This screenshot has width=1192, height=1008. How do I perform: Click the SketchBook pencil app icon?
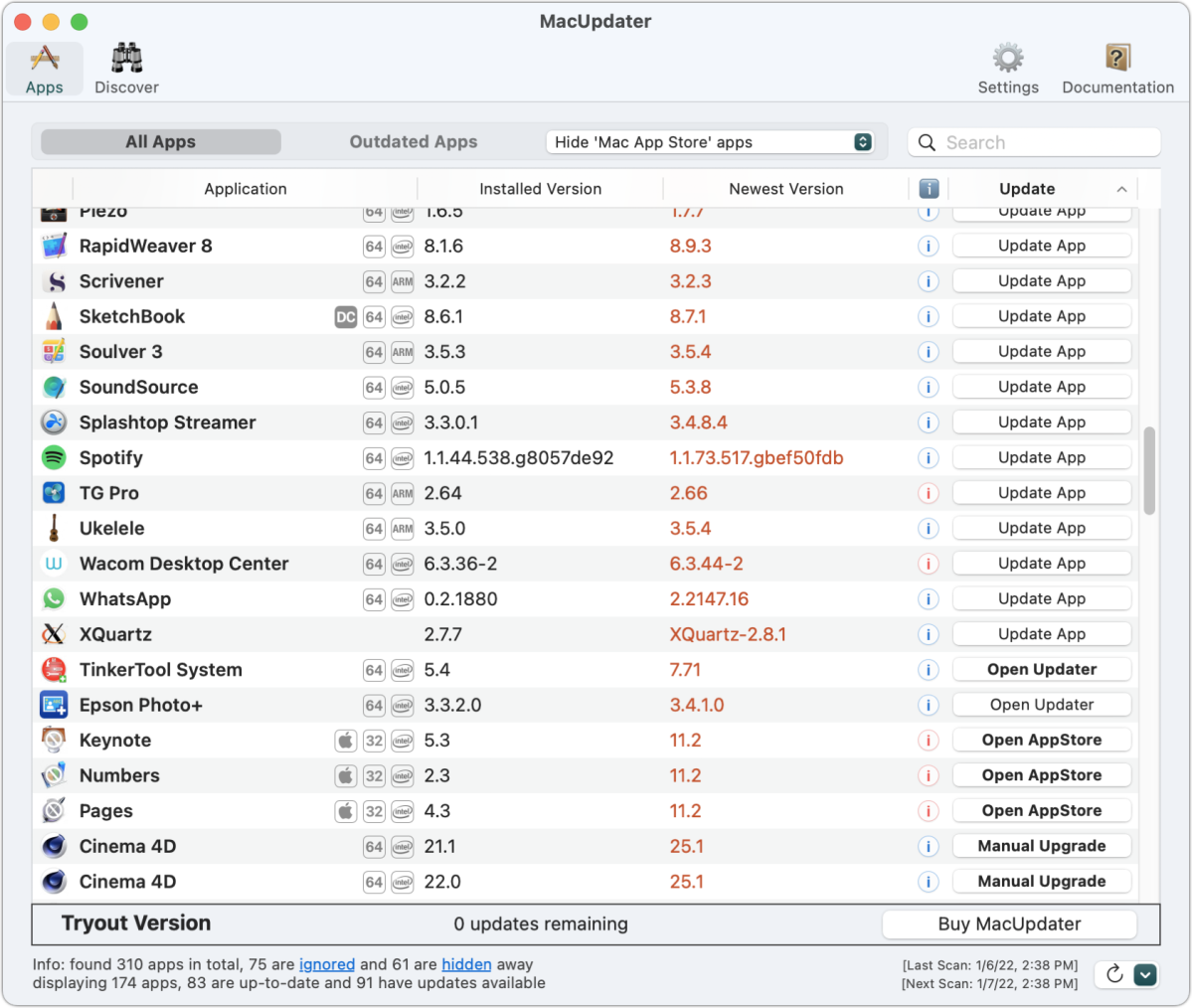54,316
